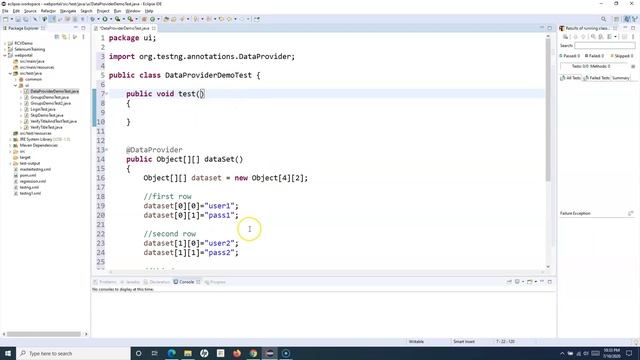
Task: Select pom.xml in Package Explorer
Action: tap(28, 175)
